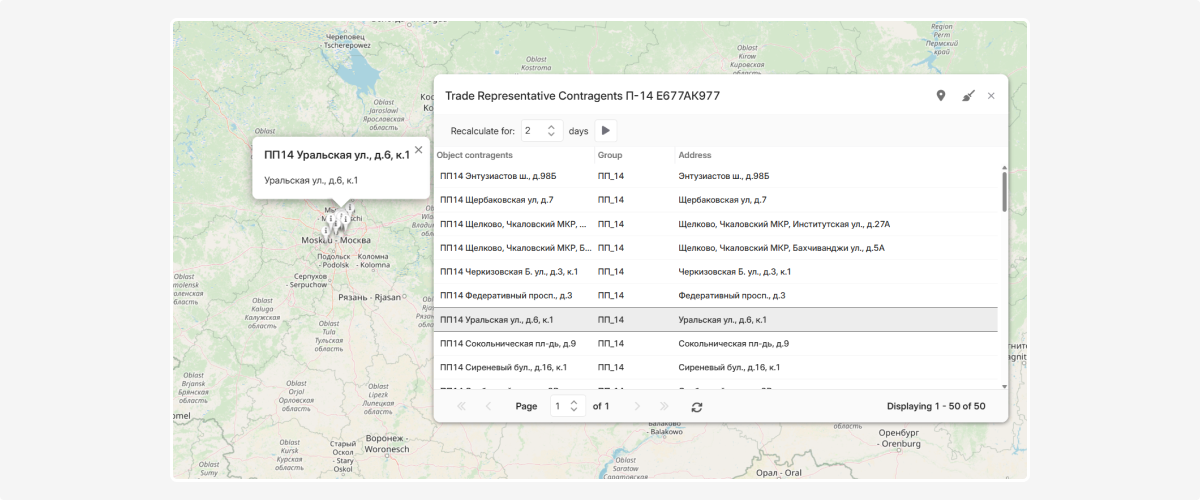The image size is (1200, 500).
Task: Click the table vertical scrollbar thumb
Action: coord(1004,190)
